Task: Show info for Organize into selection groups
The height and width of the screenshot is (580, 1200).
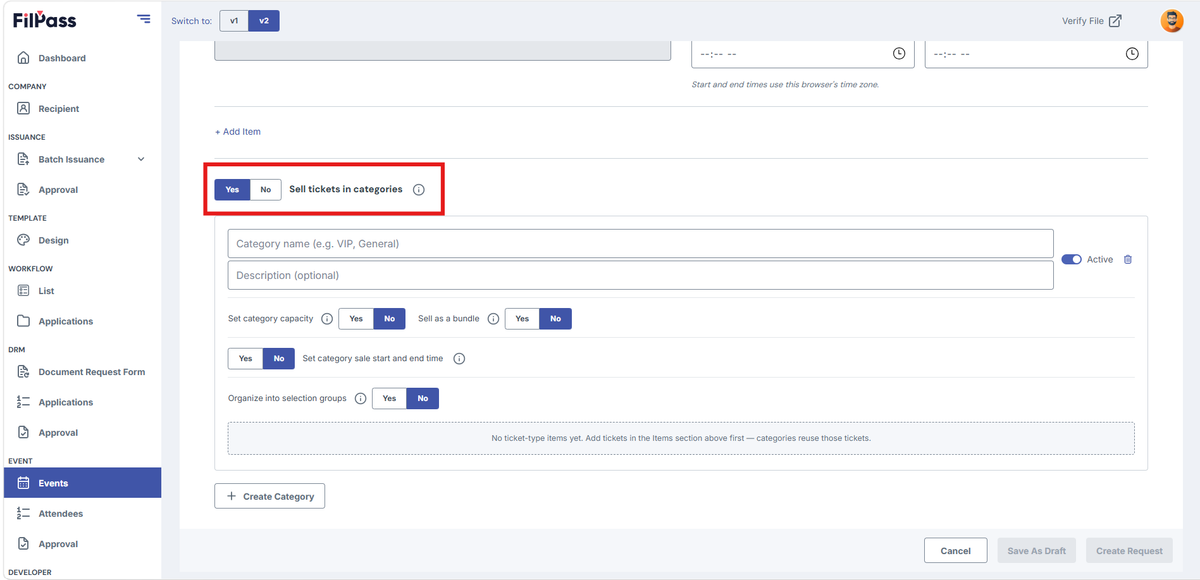Action: coord(360,398)
